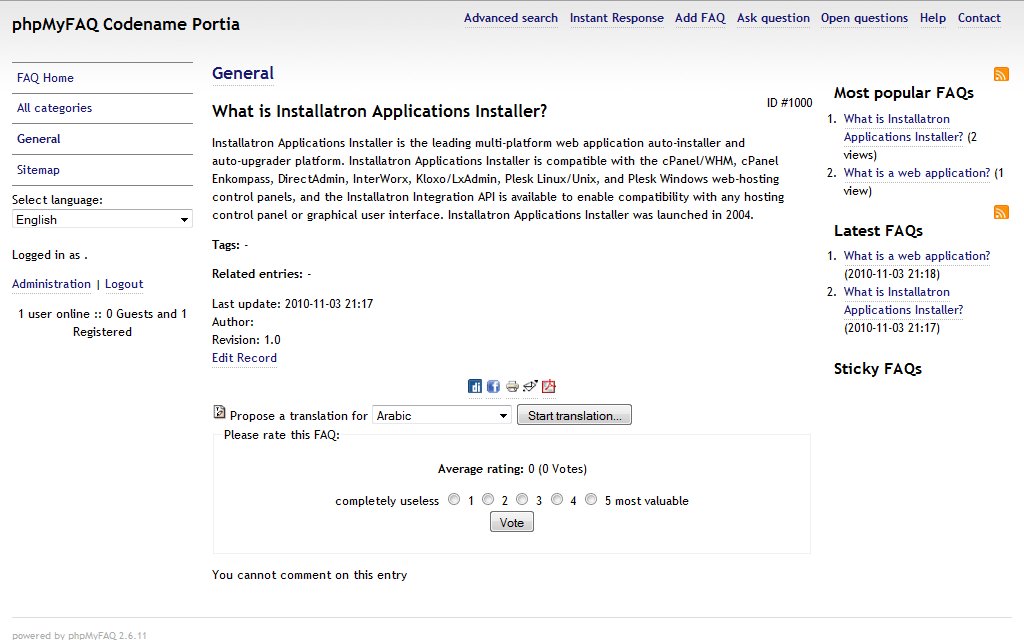Open the Select language dropdown

(x=102, y=219)
